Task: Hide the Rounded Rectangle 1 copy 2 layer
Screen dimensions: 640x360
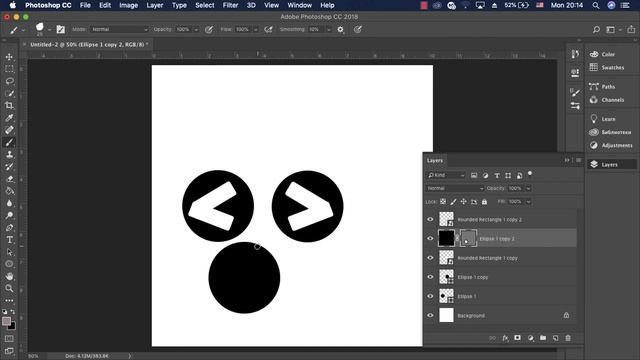Action: click(x=430, y=220)
